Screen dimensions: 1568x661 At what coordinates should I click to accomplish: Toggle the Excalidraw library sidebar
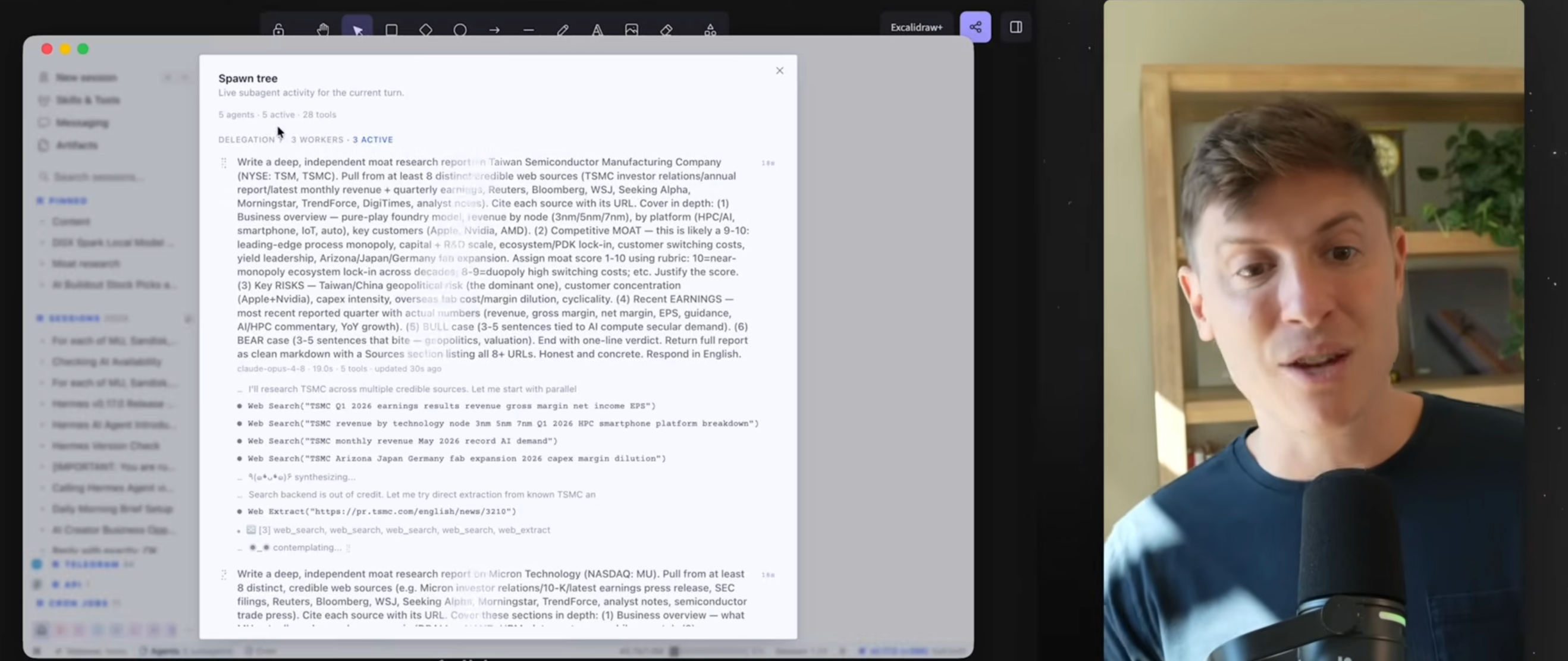[x=1016, y=27]
